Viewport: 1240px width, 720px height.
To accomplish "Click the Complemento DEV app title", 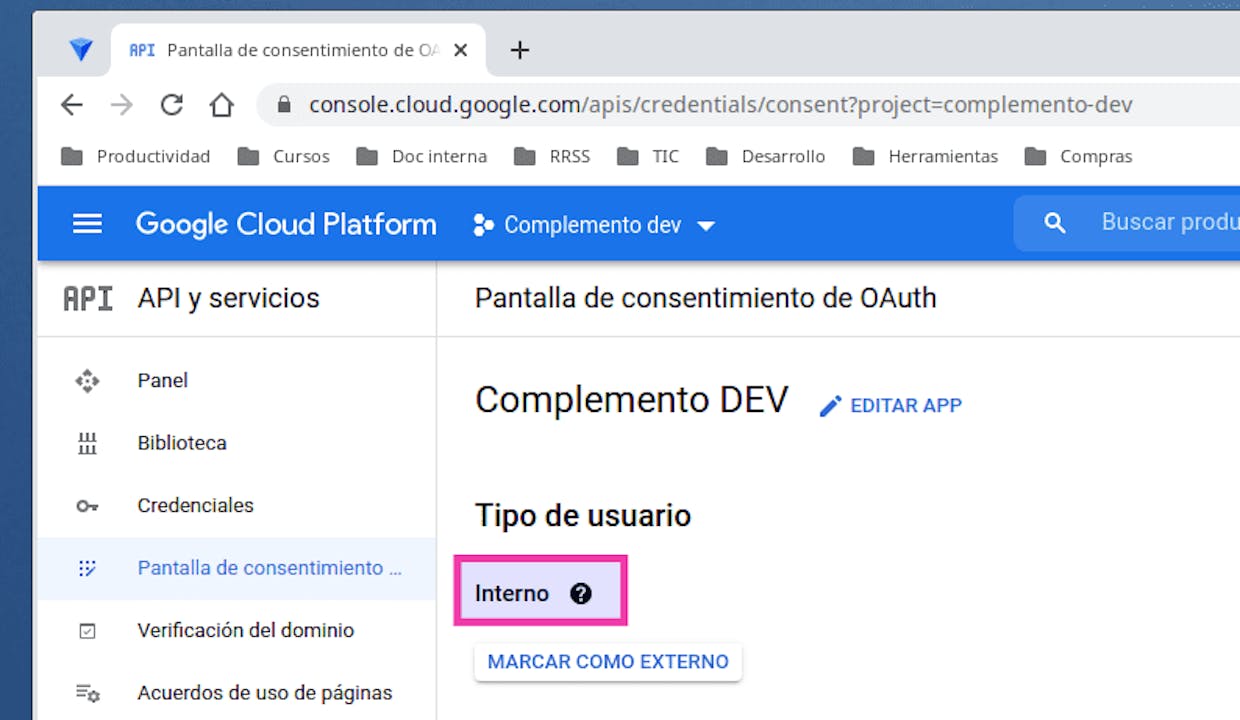I will click(x=632, y=400).
